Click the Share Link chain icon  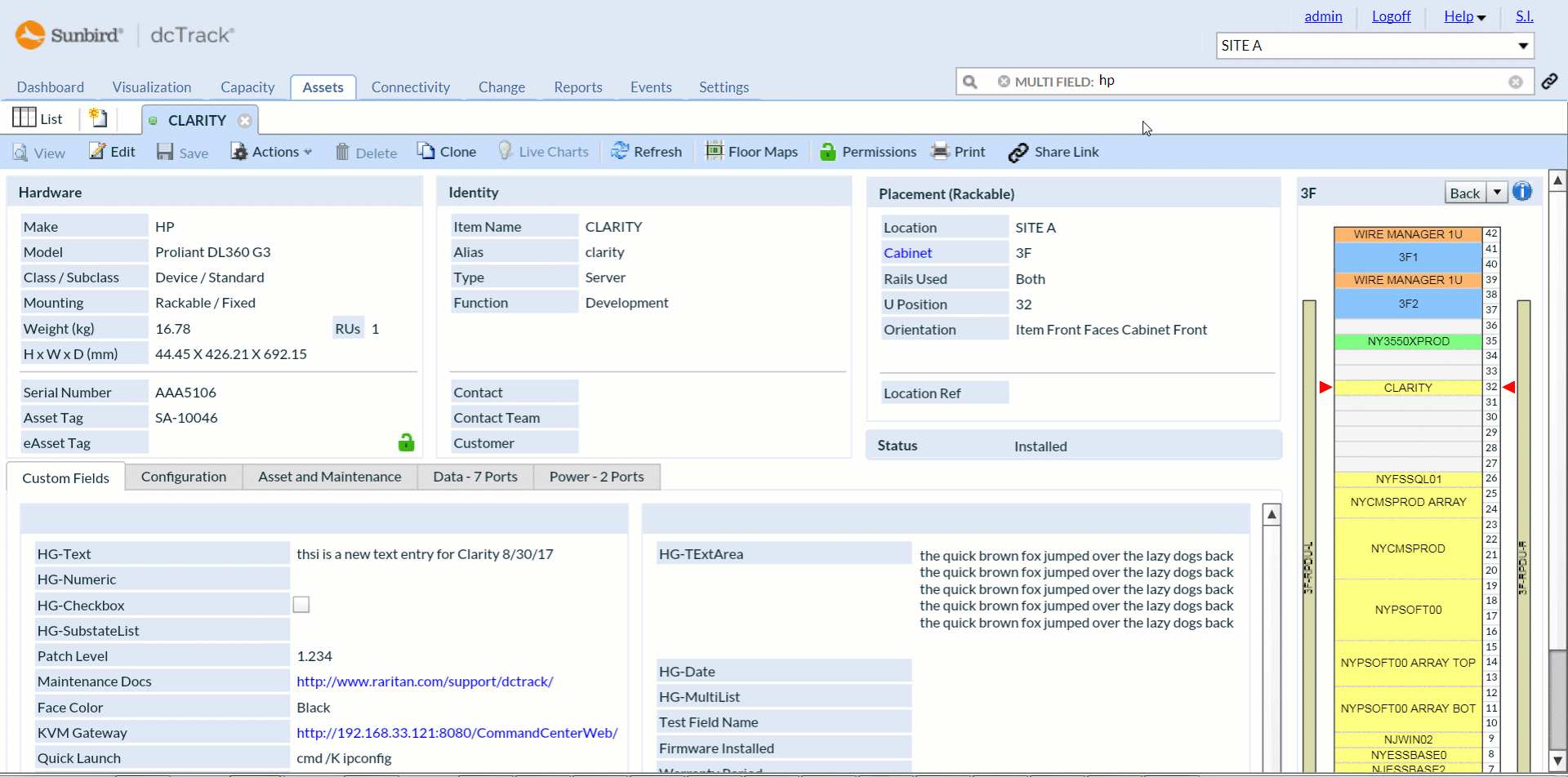[1018, 153]
